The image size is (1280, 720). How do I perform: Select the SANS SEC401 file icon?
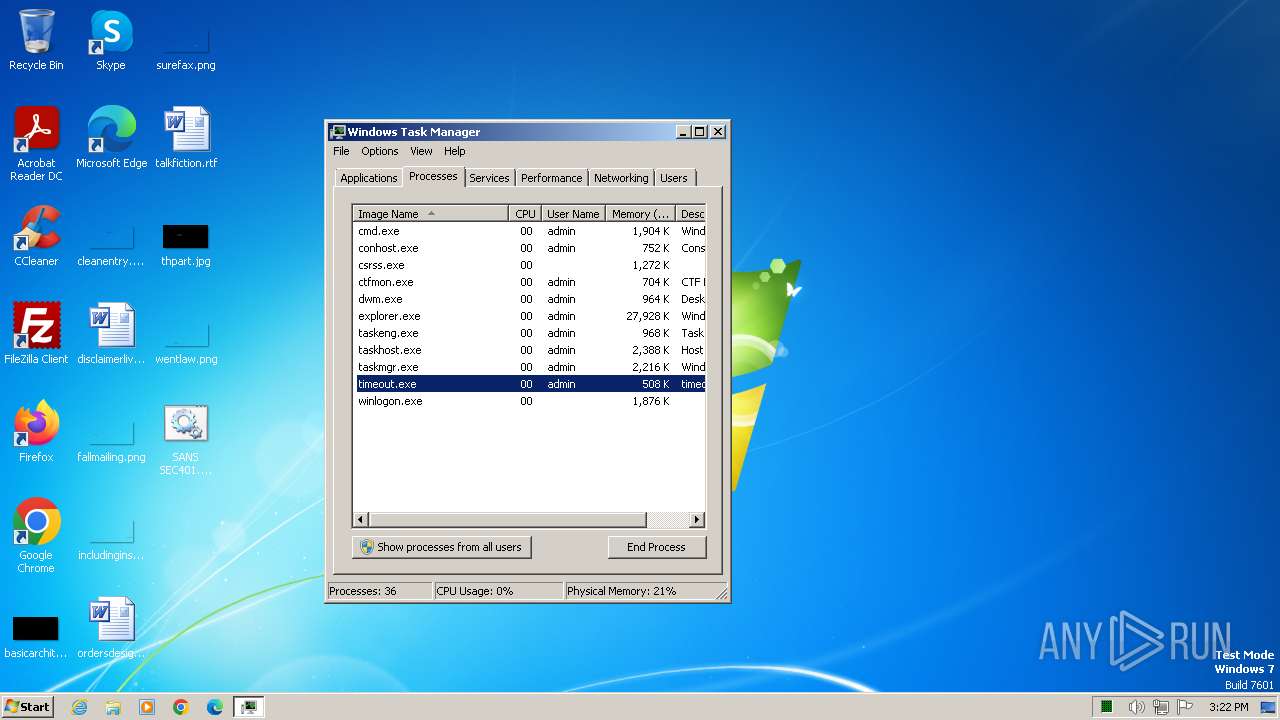186,440
